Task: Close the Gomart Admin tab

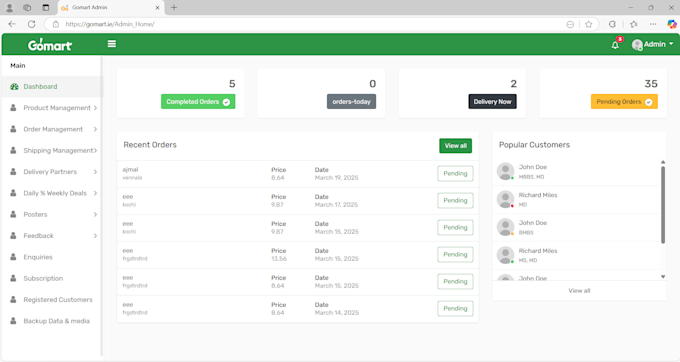Action: pos(157,8)
